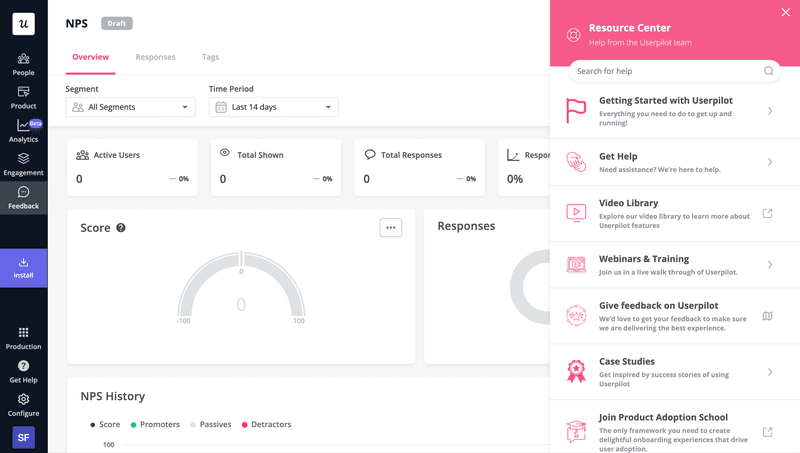The width and height of the screenshot is (800, 453).
Task: Click the Get Help question icon in sidebar
Action: [23, 371]
